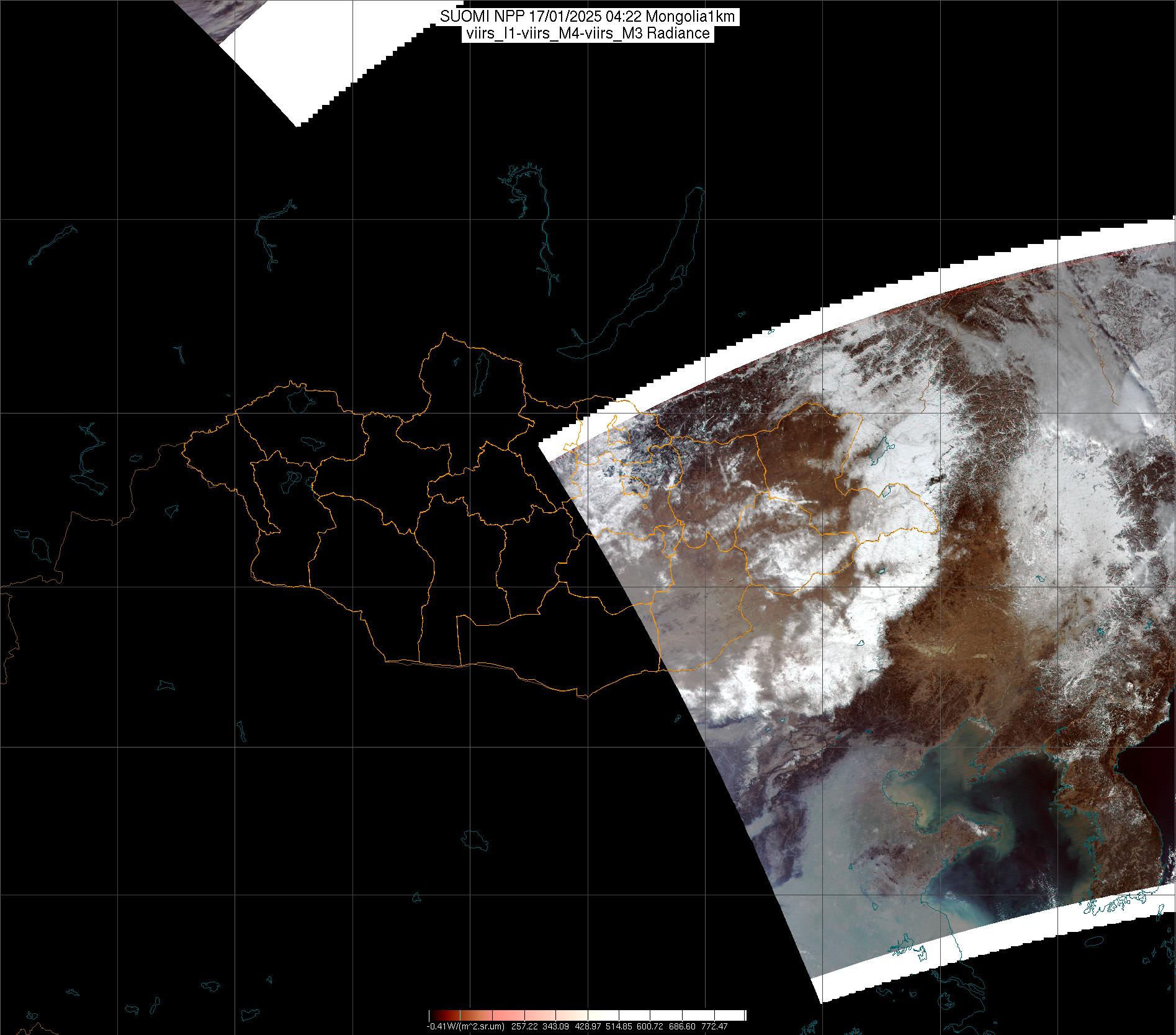Screen dimensions: 1176x1035
Task: Click the radiance color scale bar
Action: (588, 1015)
